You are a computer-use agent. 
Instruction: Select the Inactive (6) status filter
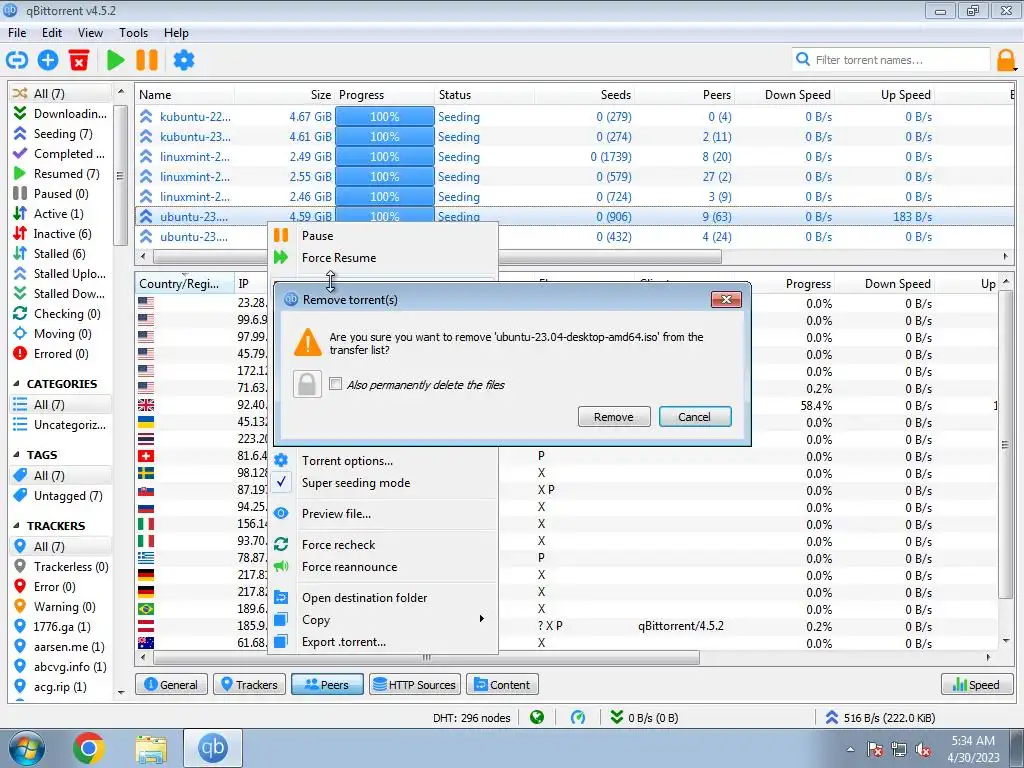pyautogui.click(x=60, y=234)
